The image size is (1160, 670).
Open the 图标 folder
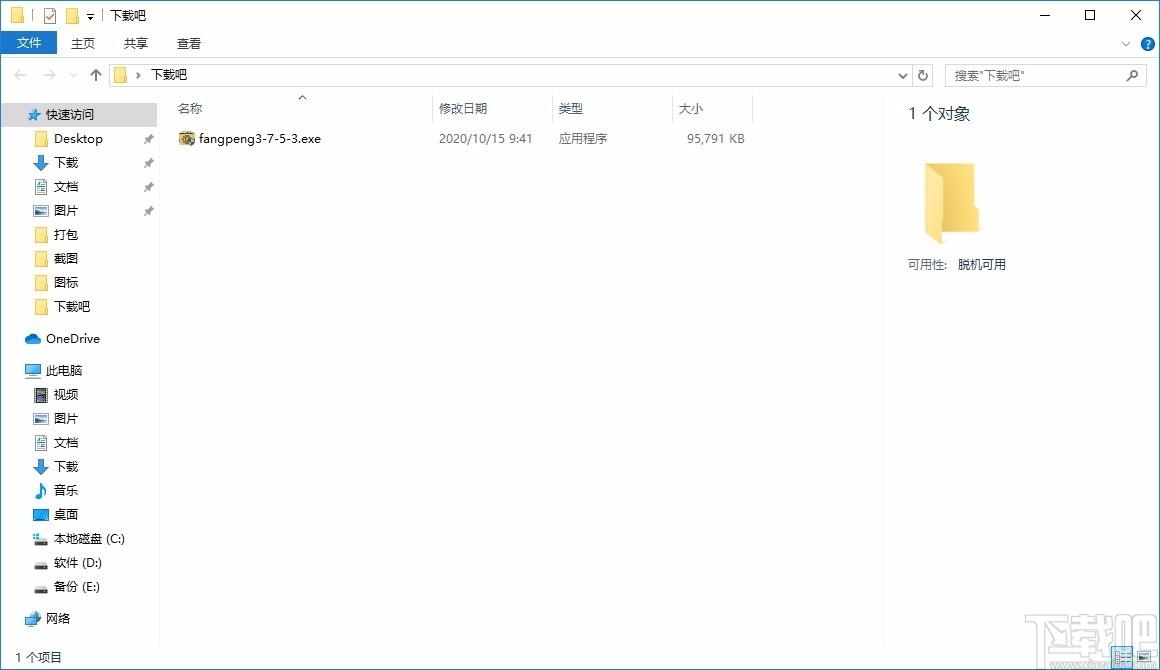click(66, 282)
